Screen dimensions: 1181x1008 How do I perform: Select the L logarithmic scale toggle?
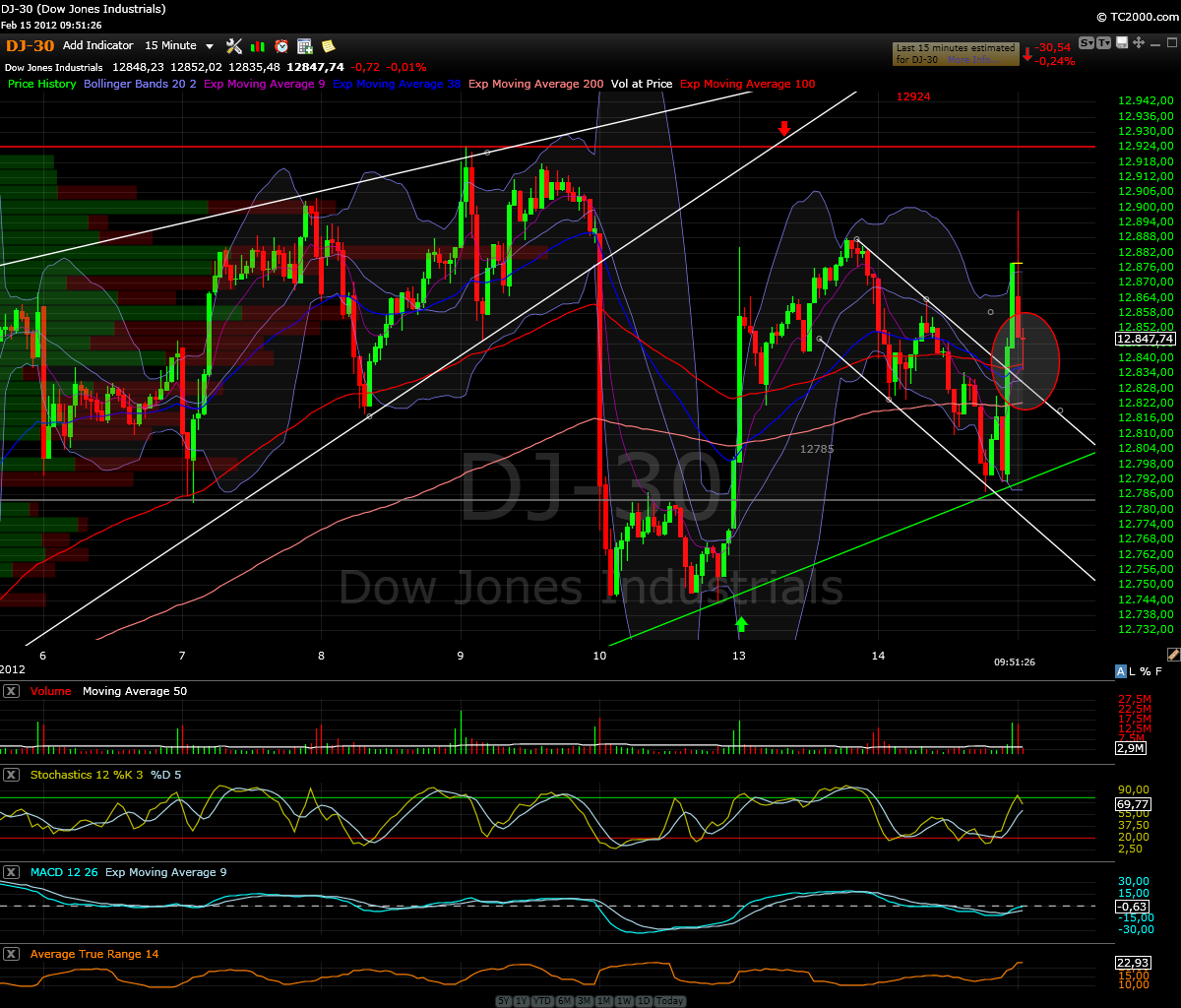pyautogui.click(x=1134, y=671)
